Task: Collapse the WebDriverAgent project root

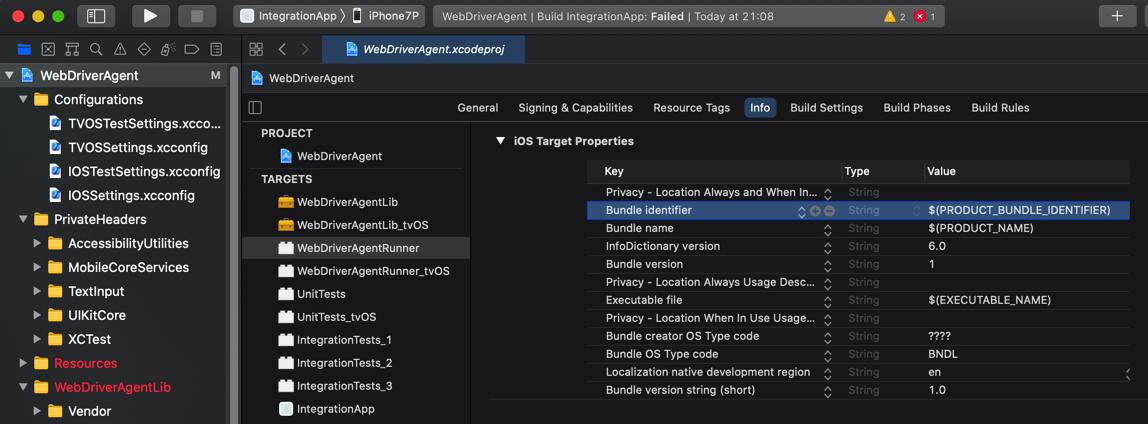Action: 10,75
